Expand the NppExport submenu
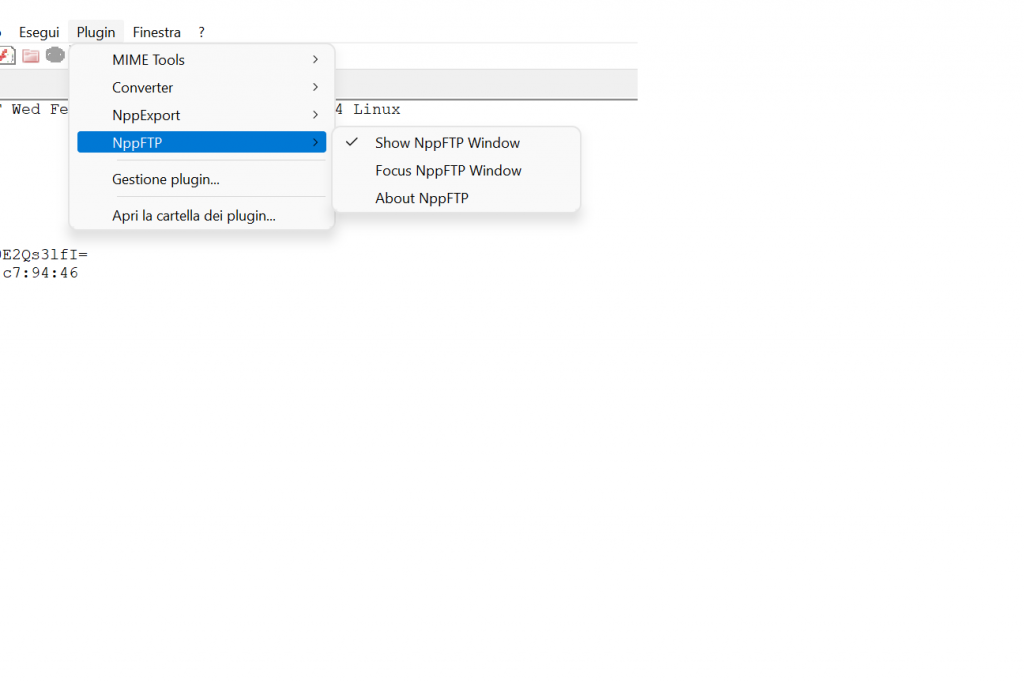This screenshot has height=683, width=1024. [202, 115]
